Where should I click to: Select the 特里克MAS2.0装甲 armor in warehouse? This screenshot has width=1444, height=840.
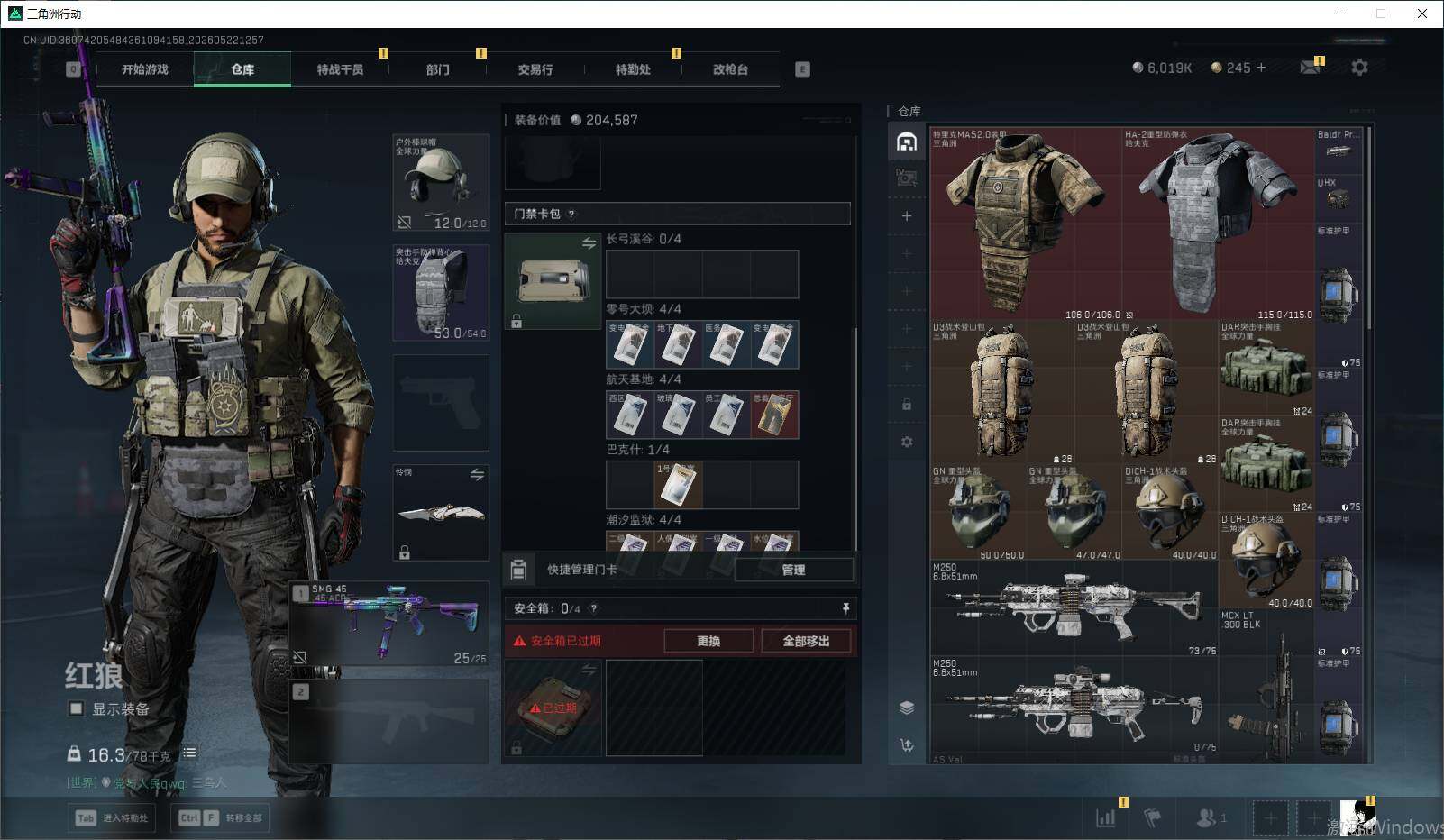1026,224
